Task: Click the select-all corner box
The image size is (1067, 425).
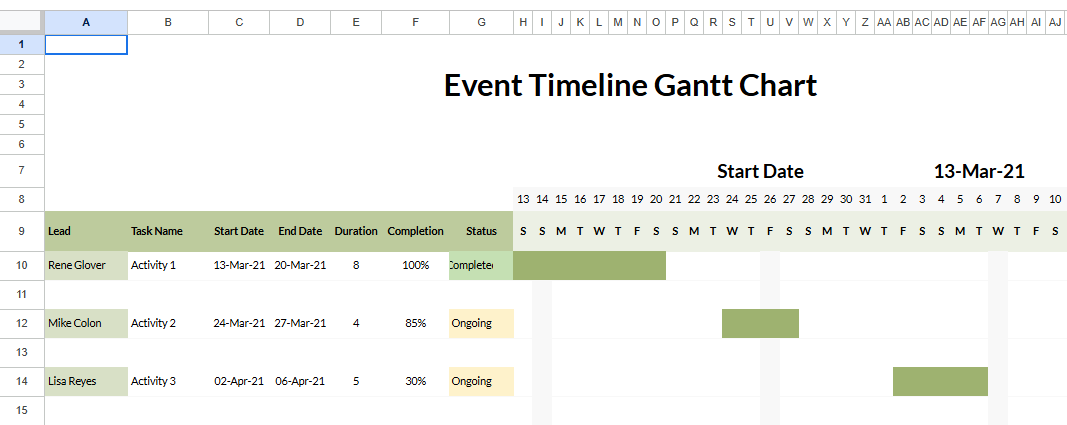Action: point(22,22)
